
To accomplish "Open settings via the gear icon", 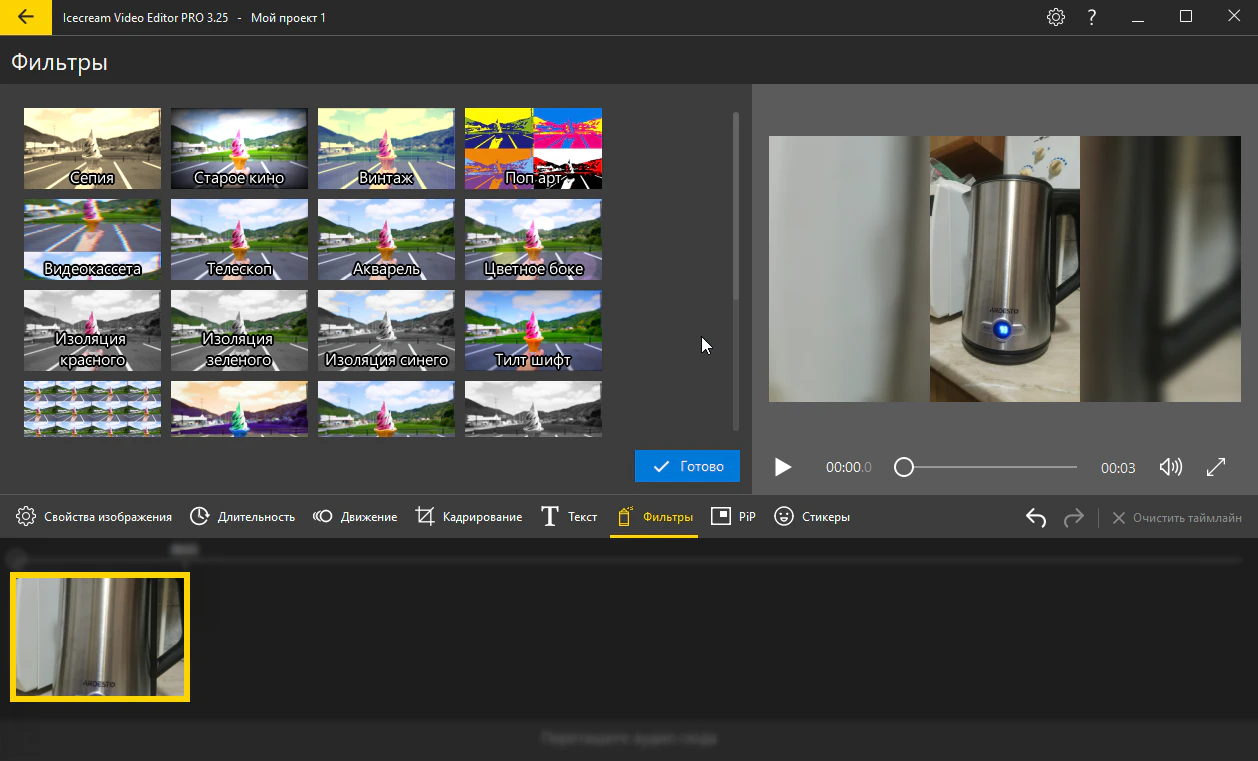I will 1056,17.
